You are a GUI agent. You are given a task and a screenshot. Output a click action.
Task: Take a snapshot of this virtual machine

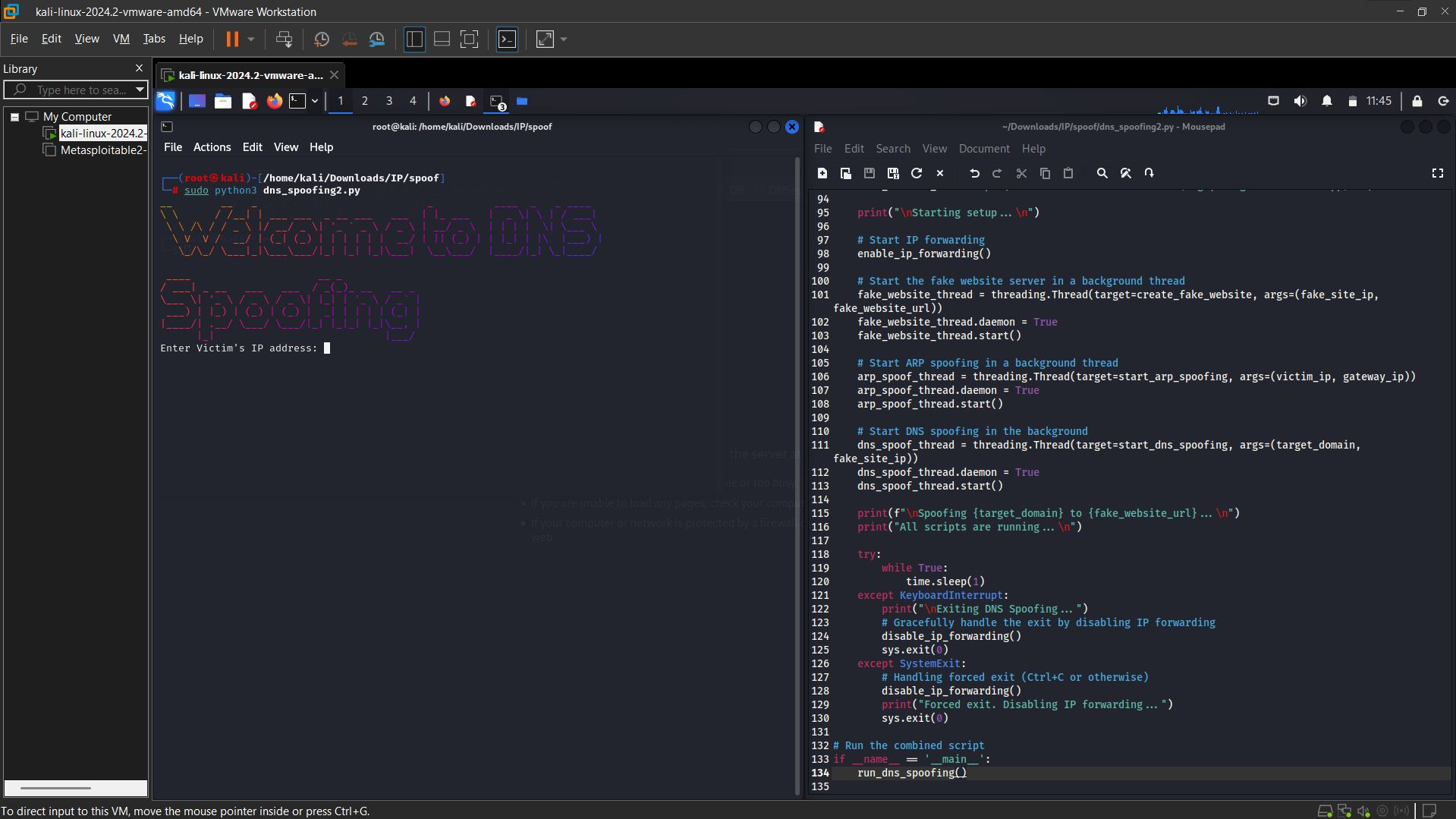coord(322,39)
